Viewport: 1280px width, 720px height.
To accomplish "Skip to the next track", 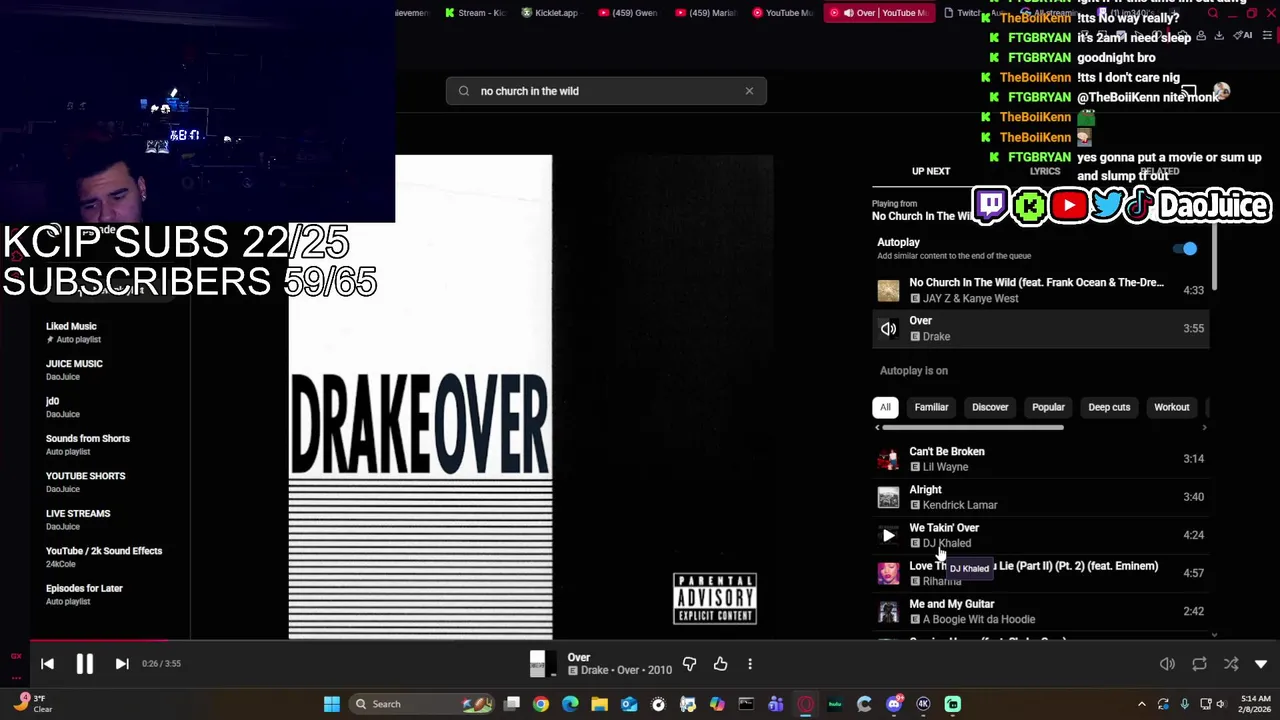I will click(x=122, y=663).
